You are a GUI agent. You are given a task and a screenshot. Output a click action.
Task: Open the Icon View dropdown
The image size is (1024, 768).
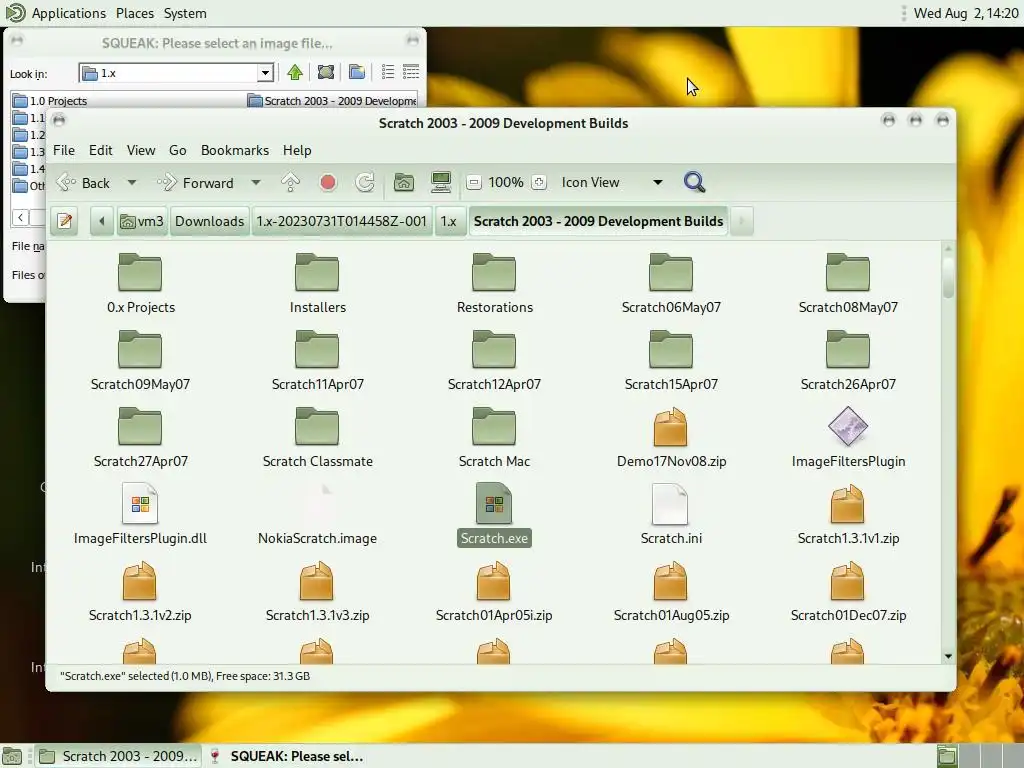[x=612, y=183]
